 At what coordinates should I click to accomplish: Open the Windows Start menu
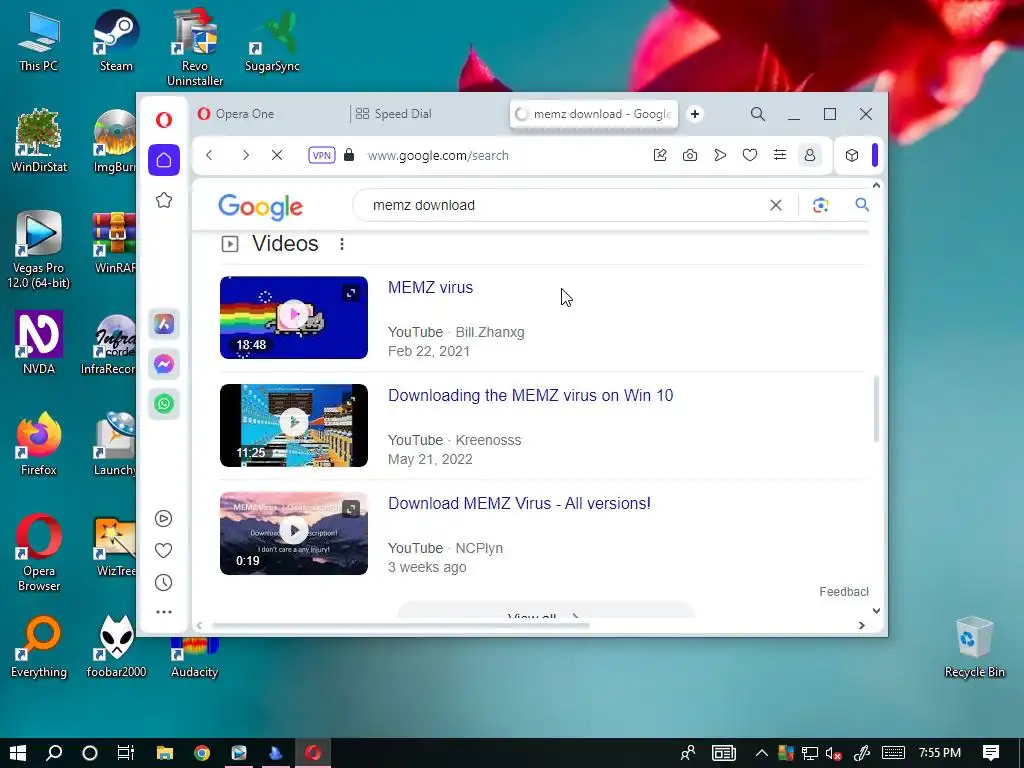click(18, 753)
